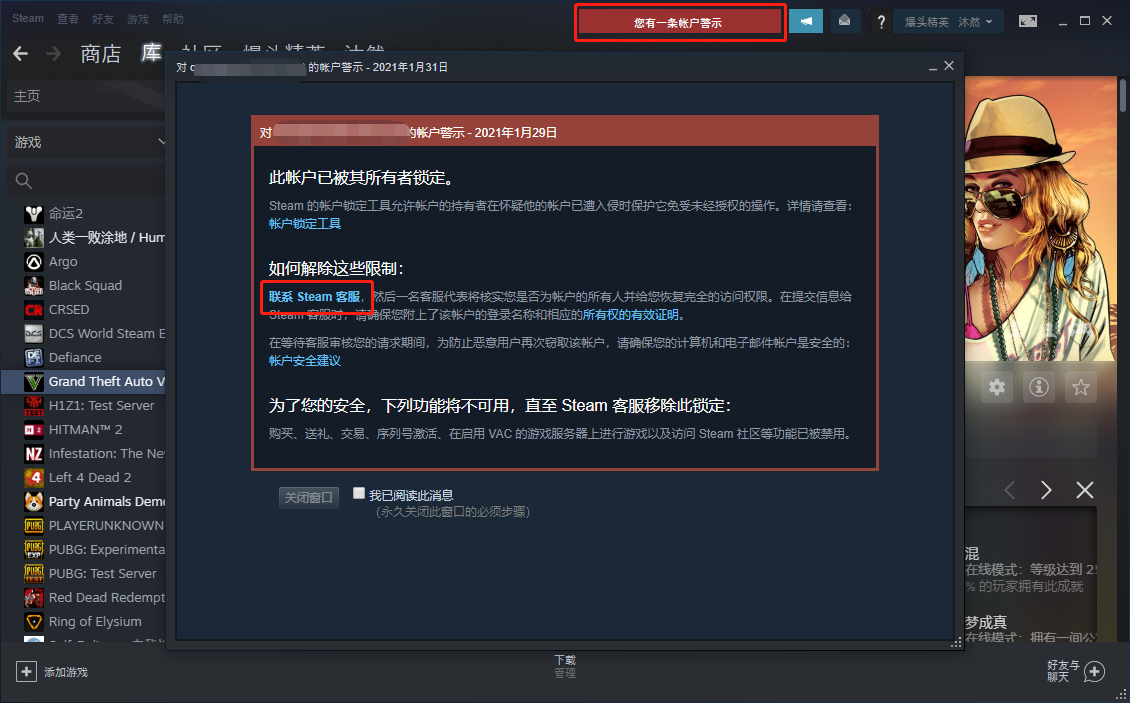Image resolution: width=1130 pixels, height=703 pixels.
Task: Open game settings gear icon
Action: (x=997, y=387)
